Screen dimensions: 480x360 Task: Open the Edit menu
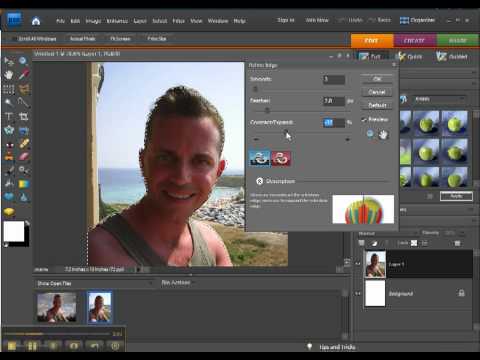tap(75, 21)
